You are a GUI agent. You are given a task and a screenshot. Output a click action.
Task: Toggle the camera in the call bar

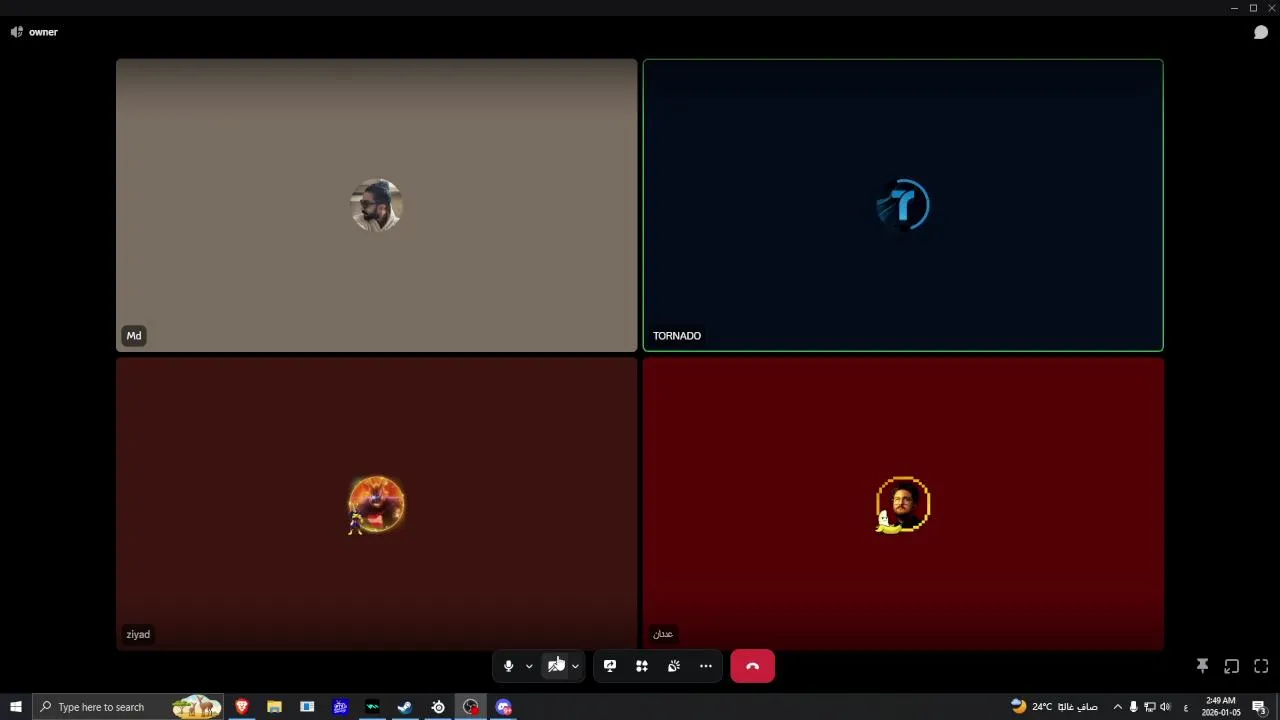555,666
